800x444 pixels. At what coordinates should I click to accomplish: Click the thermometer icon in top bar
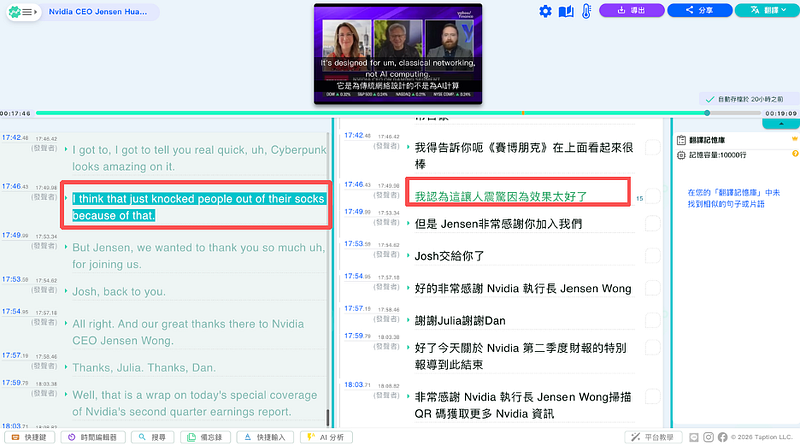[586, 11]
